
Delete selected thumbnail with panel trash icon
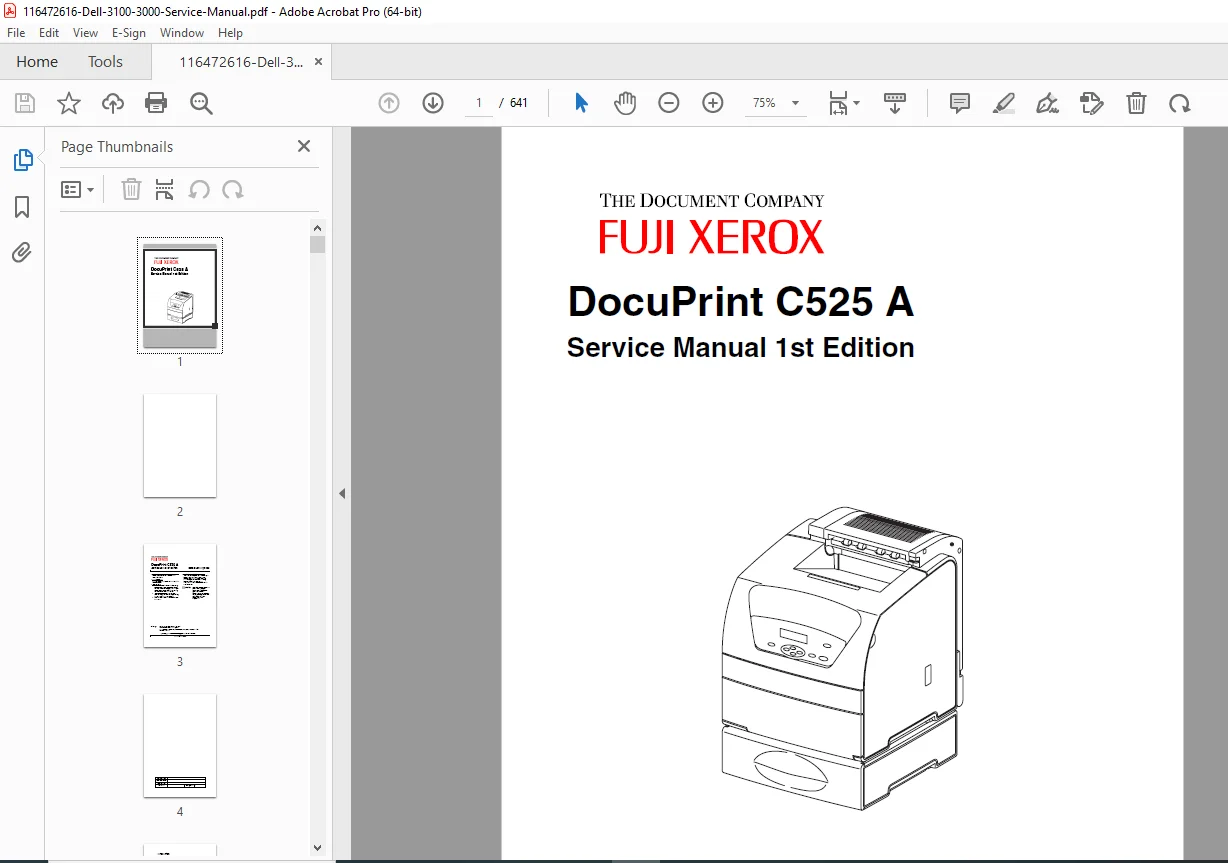tap(131, 189)
